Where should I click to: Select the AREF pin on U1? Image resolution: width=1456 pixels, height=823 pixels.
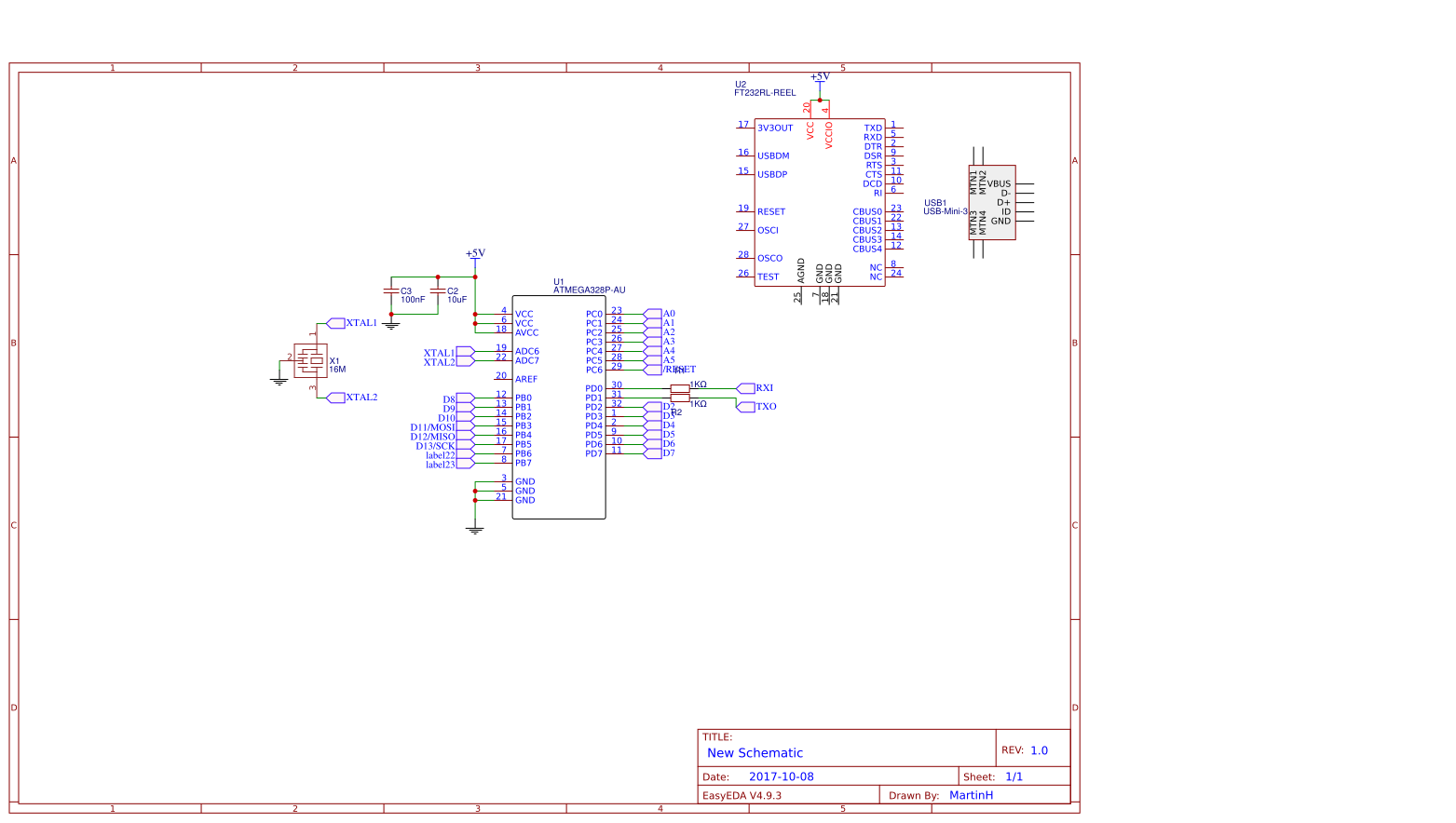point(525,379)
